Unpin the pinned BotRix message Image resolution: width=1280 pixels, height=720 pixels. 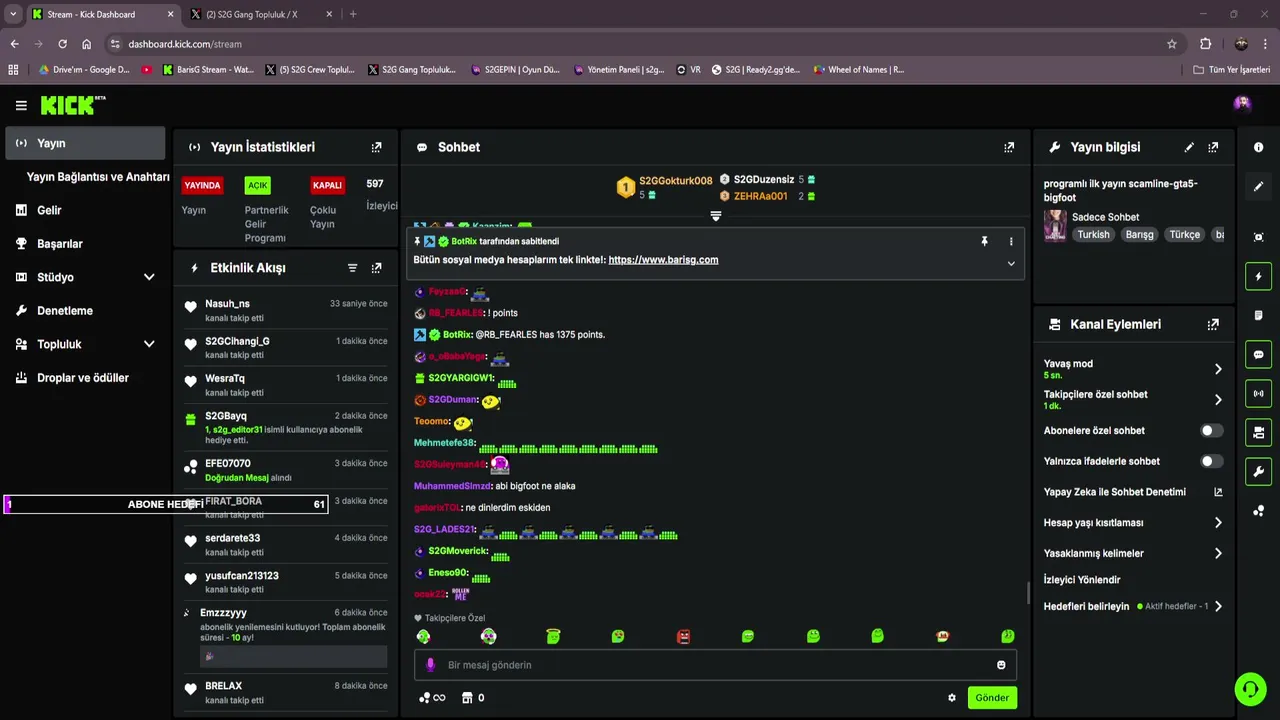984,241
